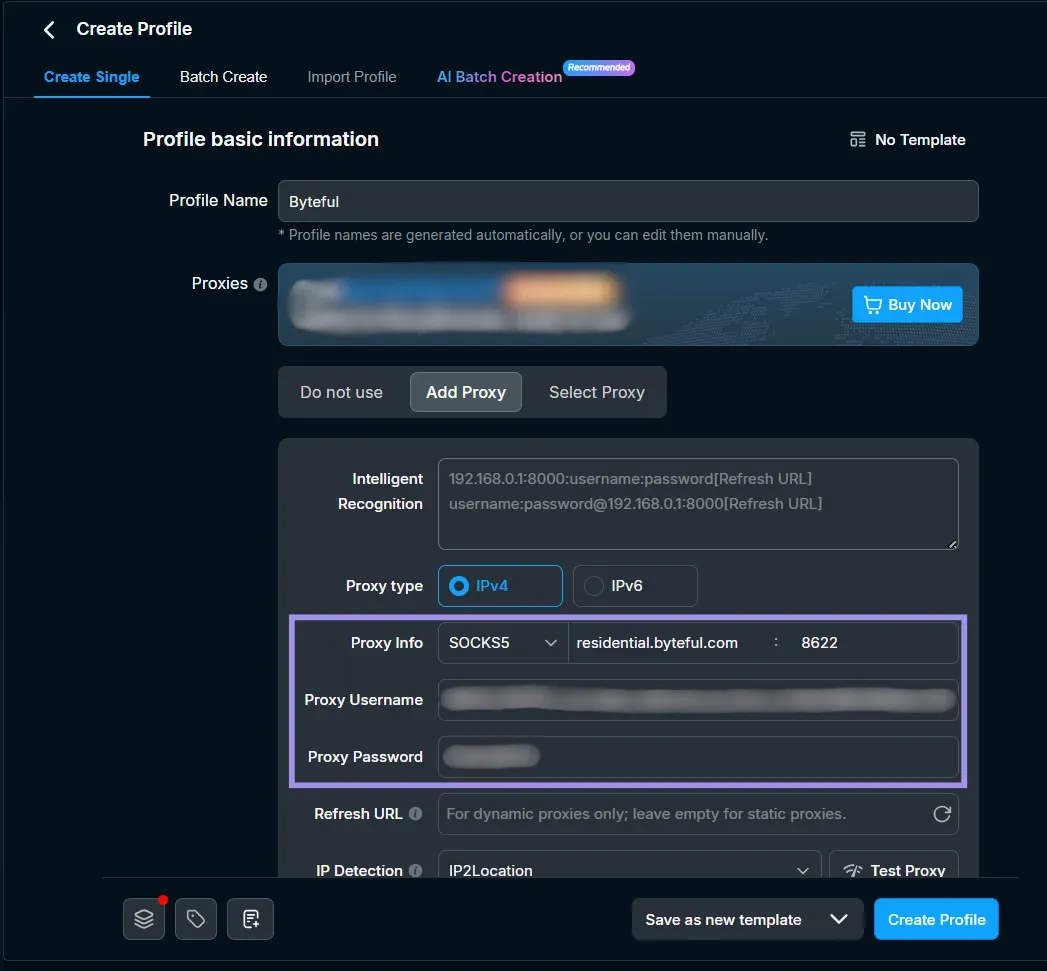The image size is (1047, 971).
Task: Switch to Create Single tab
Action: click(91, 77)
